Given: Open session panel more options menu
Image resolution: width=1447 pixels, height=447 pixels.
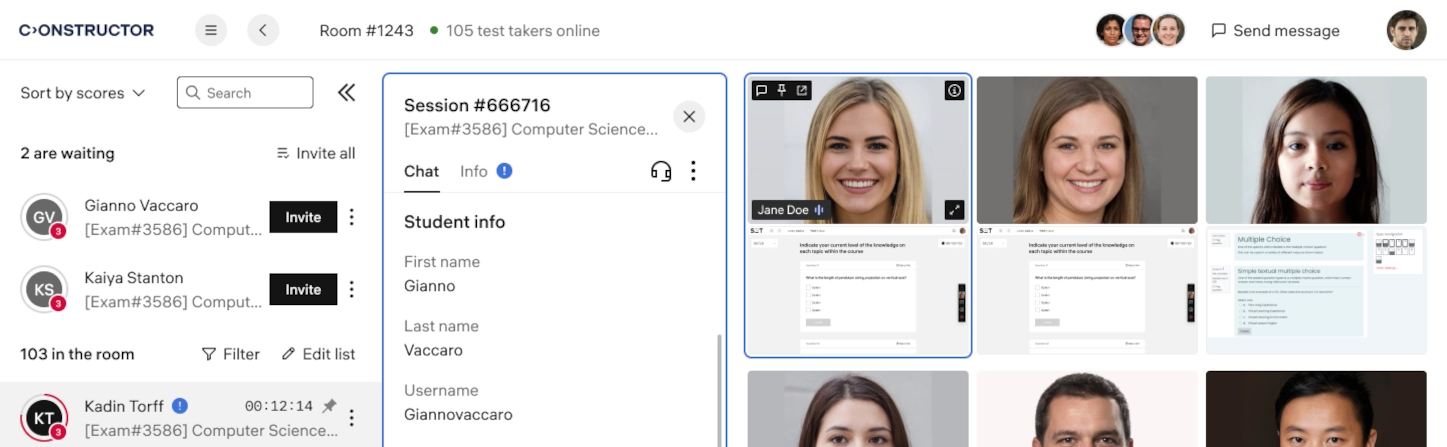Looking at the screenshot, I should (x=693, y=171).
